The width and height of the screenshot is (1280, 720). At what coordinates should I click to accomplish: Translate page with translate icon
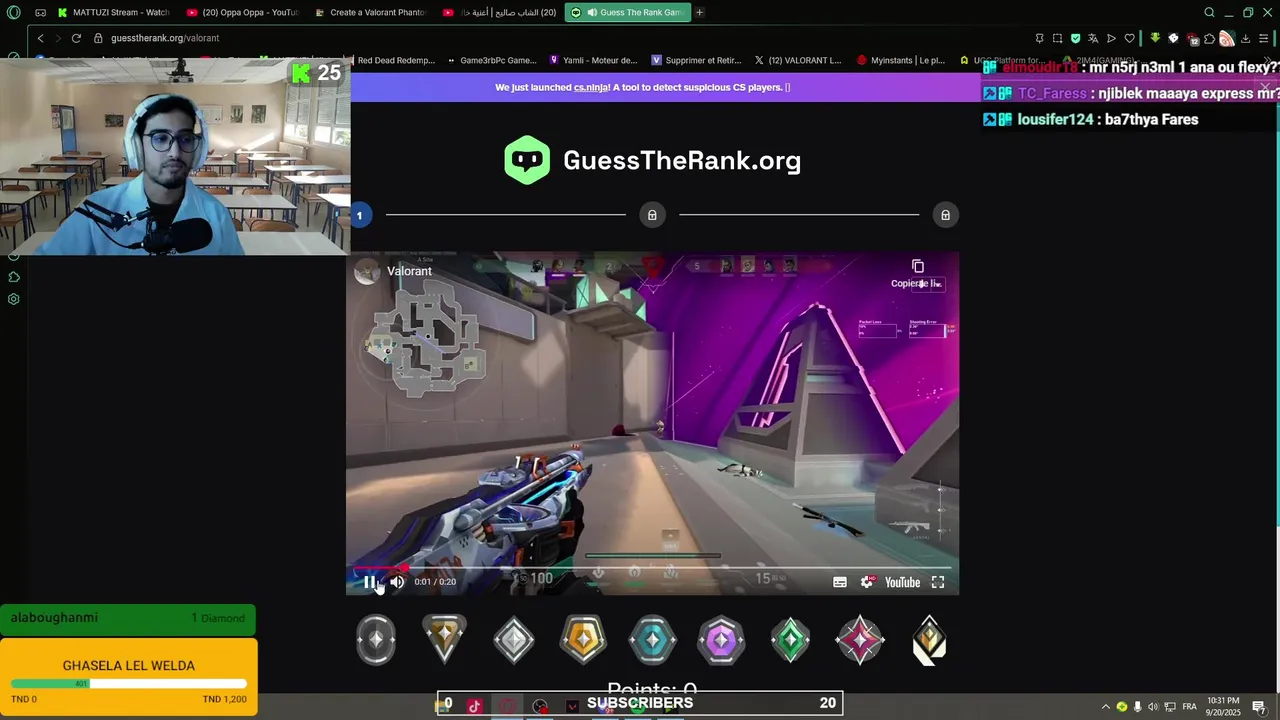point(1094,38)
